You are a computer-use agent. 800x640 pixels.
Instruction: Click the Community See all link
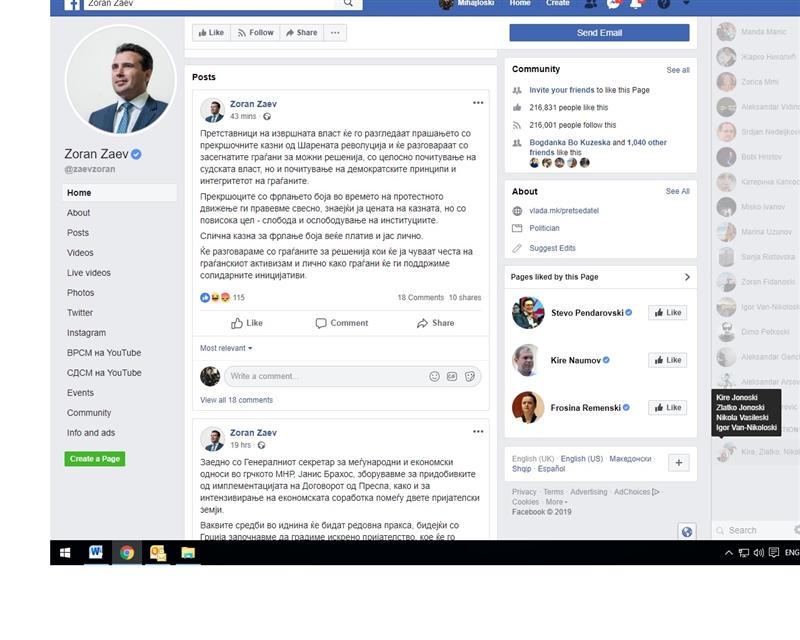678,70
